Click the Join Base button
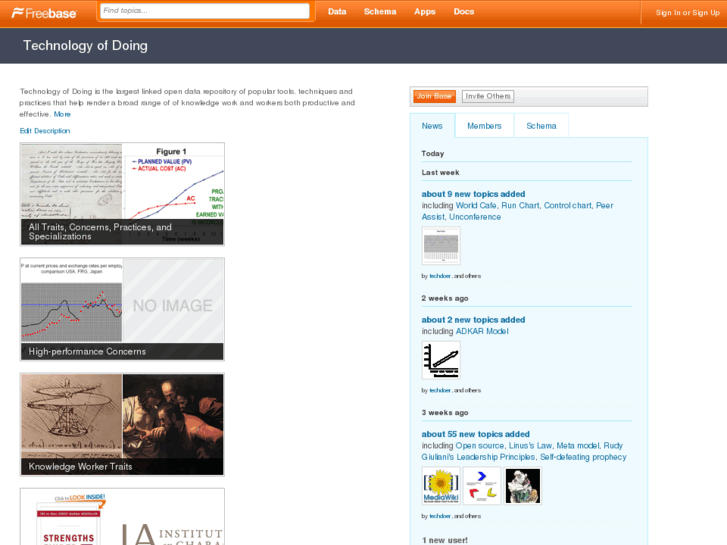This screenshot has height=545, width=727. click(x=434, y=96)
